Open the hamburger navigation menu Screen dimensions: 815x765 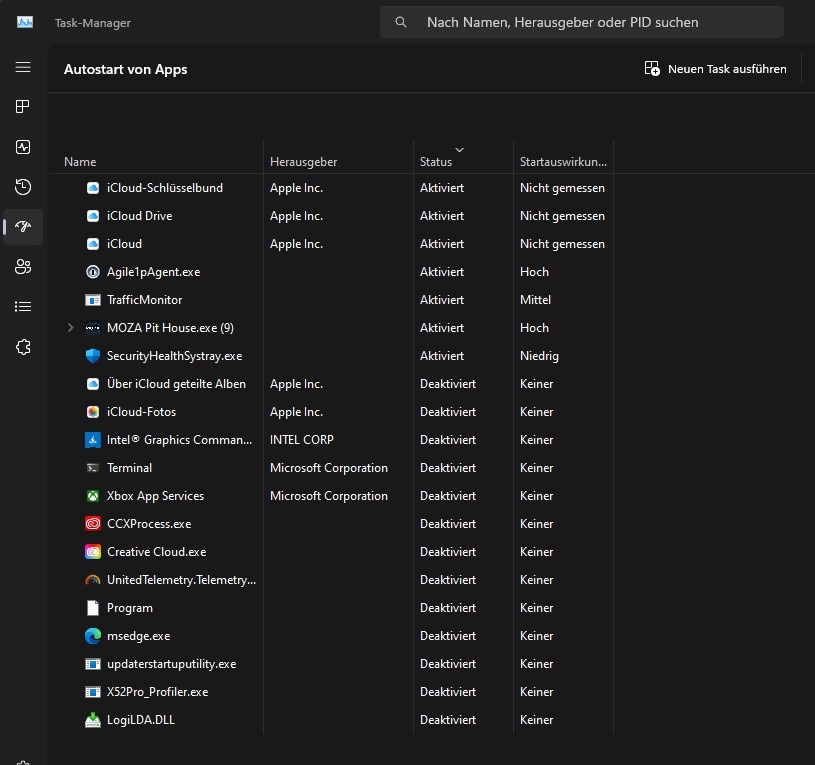tap(22, 67)
